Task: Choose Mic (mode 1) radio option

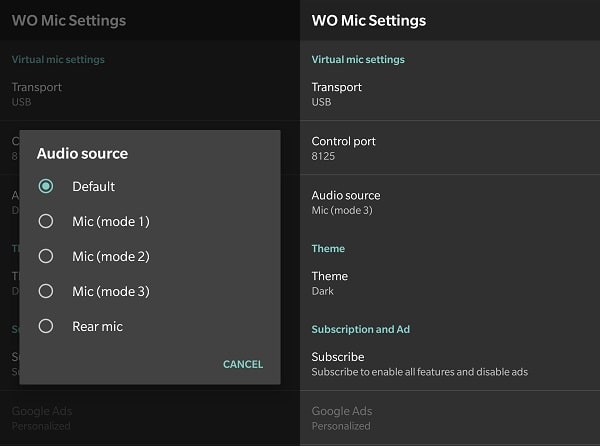Action: click(x=46, y=221)
